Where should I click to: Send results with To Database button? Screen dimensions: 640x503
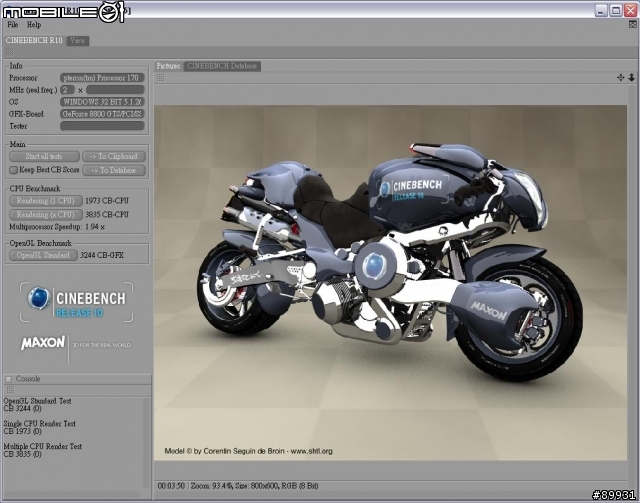pyautogui.click(x=114, y=170)
